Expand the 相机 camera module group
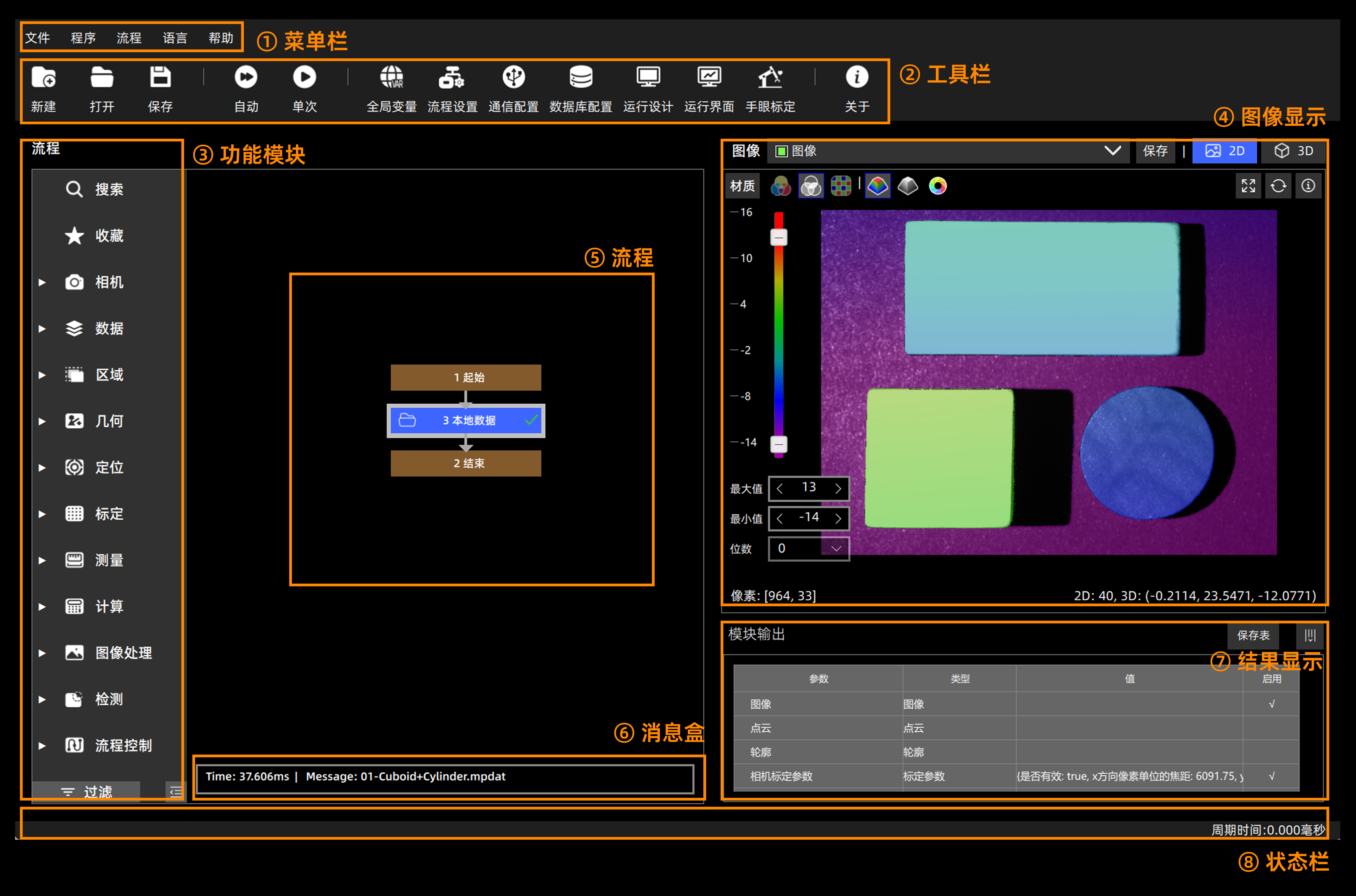Image resolution: width=1356 pixels, height=896 pixels. point(42,282)
